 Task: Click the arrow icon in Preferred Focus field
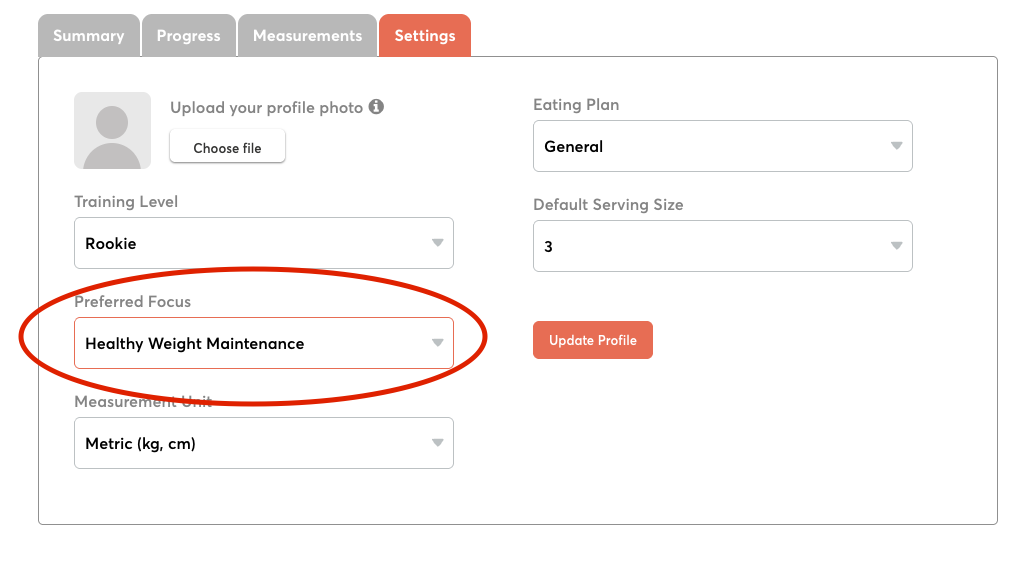437,343
